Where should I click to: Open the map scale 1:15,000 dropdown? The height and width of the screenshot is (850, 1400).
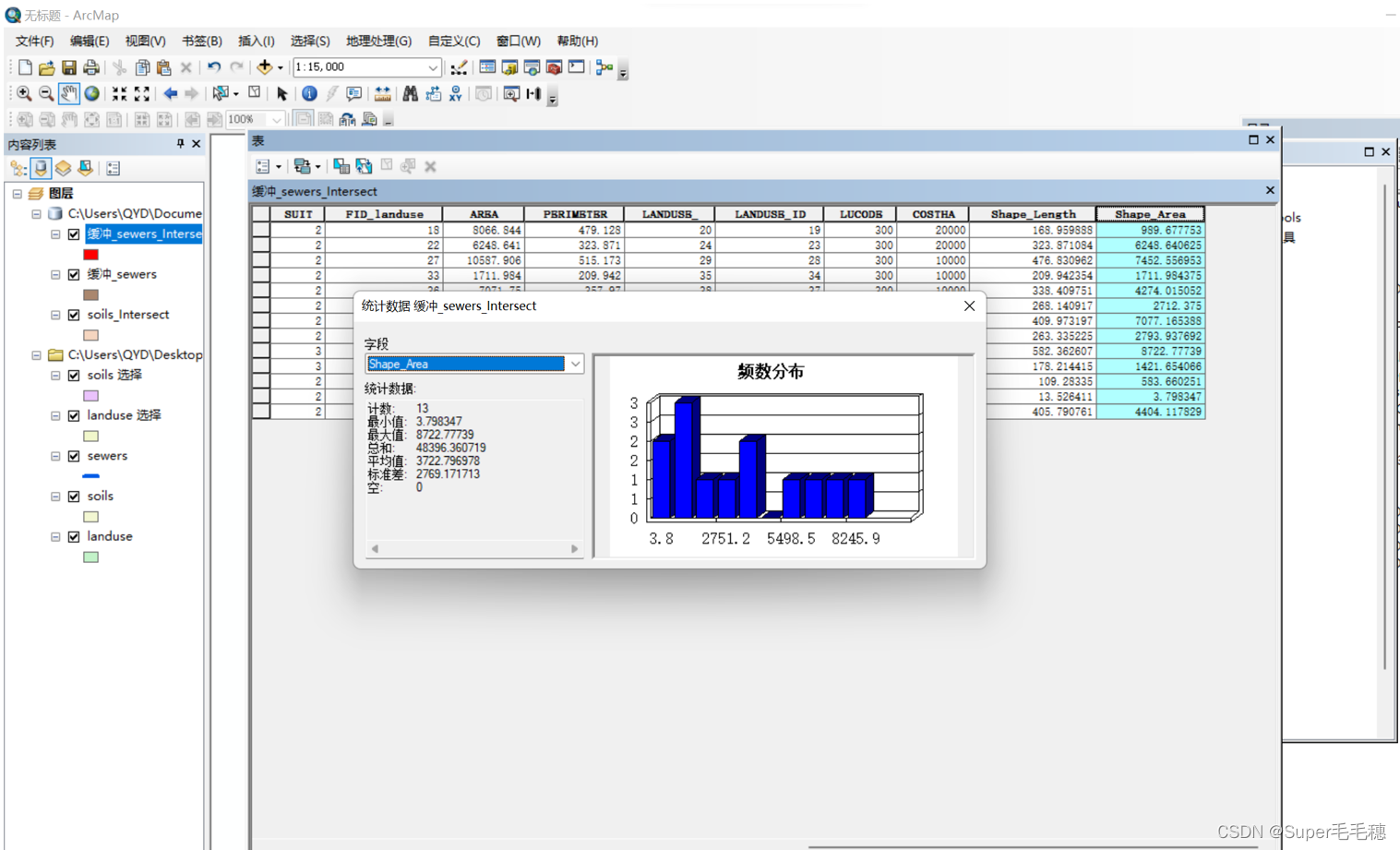click(x=433, y=67)
